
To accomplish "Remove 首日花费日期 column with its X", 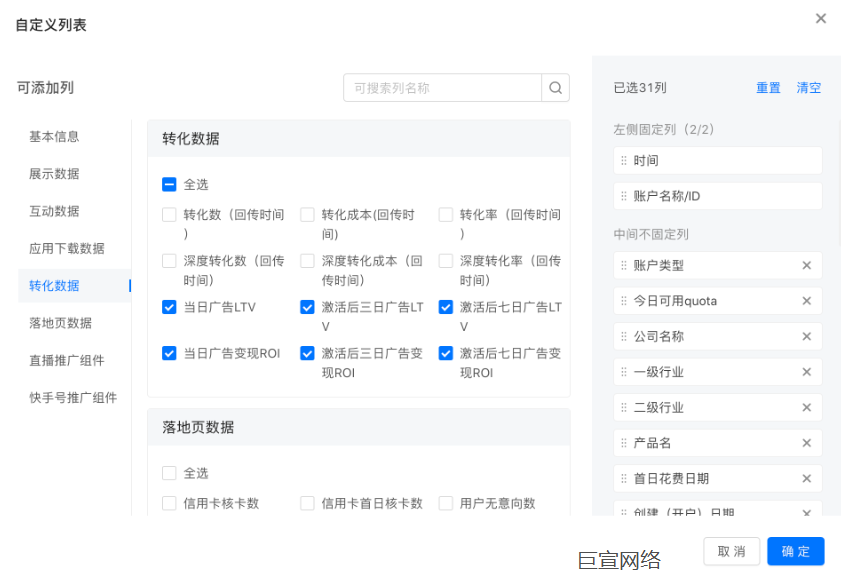I will pyautogui.click(x=806, y=478).
